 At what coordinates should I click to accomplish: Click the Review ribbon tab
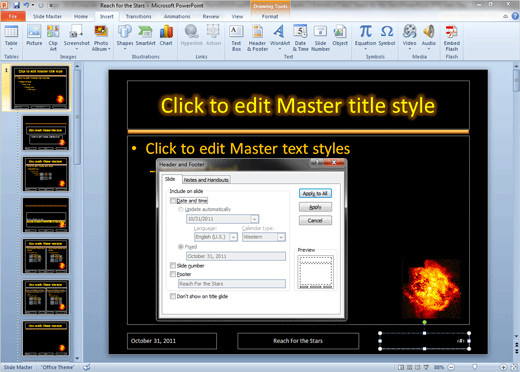211,16
